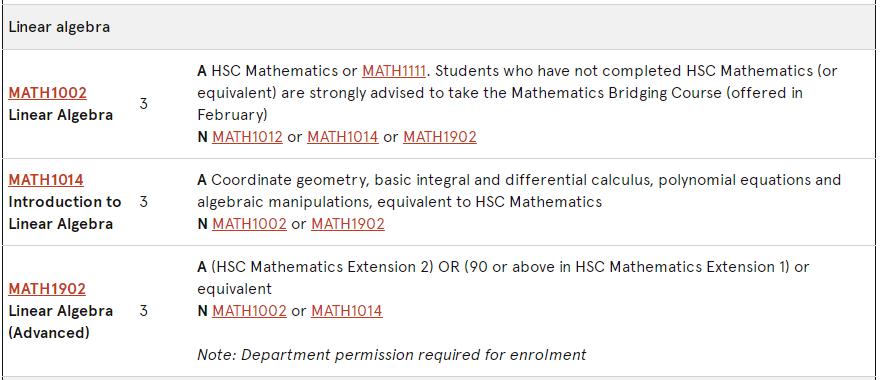880x380 pixels.
Task: Click MATH1002 in the Linear Algebra (Advanced) N list
Action: click(249, 310)
